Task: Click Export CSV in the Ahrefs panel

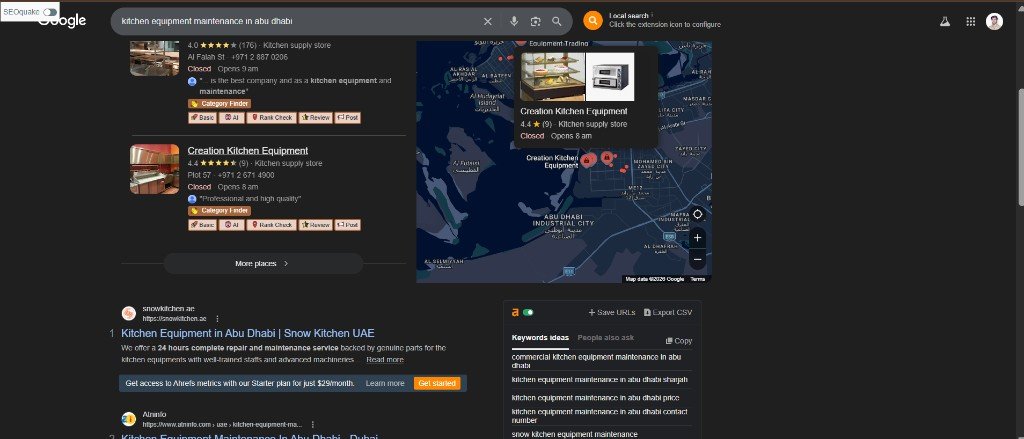Action: 667,312
